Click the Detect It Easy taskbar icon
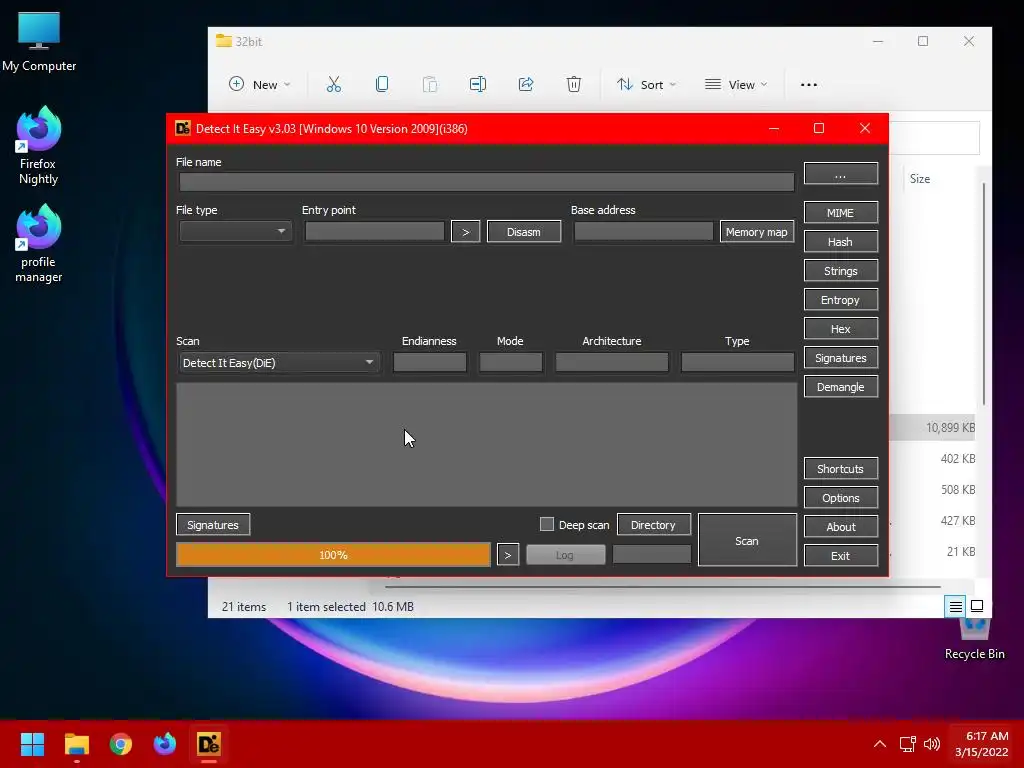1024x768 pixels. click(209, 744)
